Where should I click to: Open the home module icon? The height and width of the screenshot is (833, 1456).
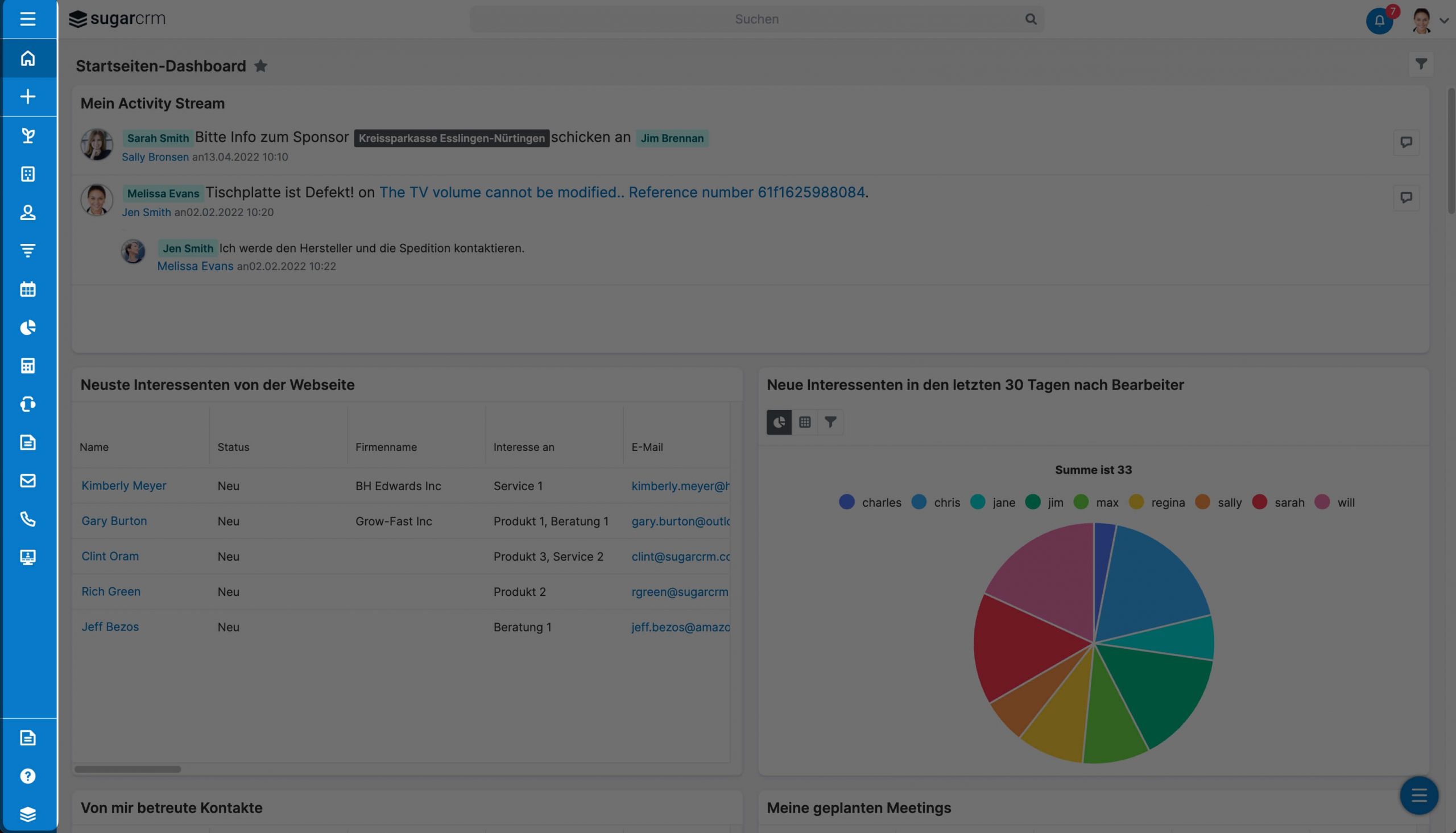coord(27,59)
